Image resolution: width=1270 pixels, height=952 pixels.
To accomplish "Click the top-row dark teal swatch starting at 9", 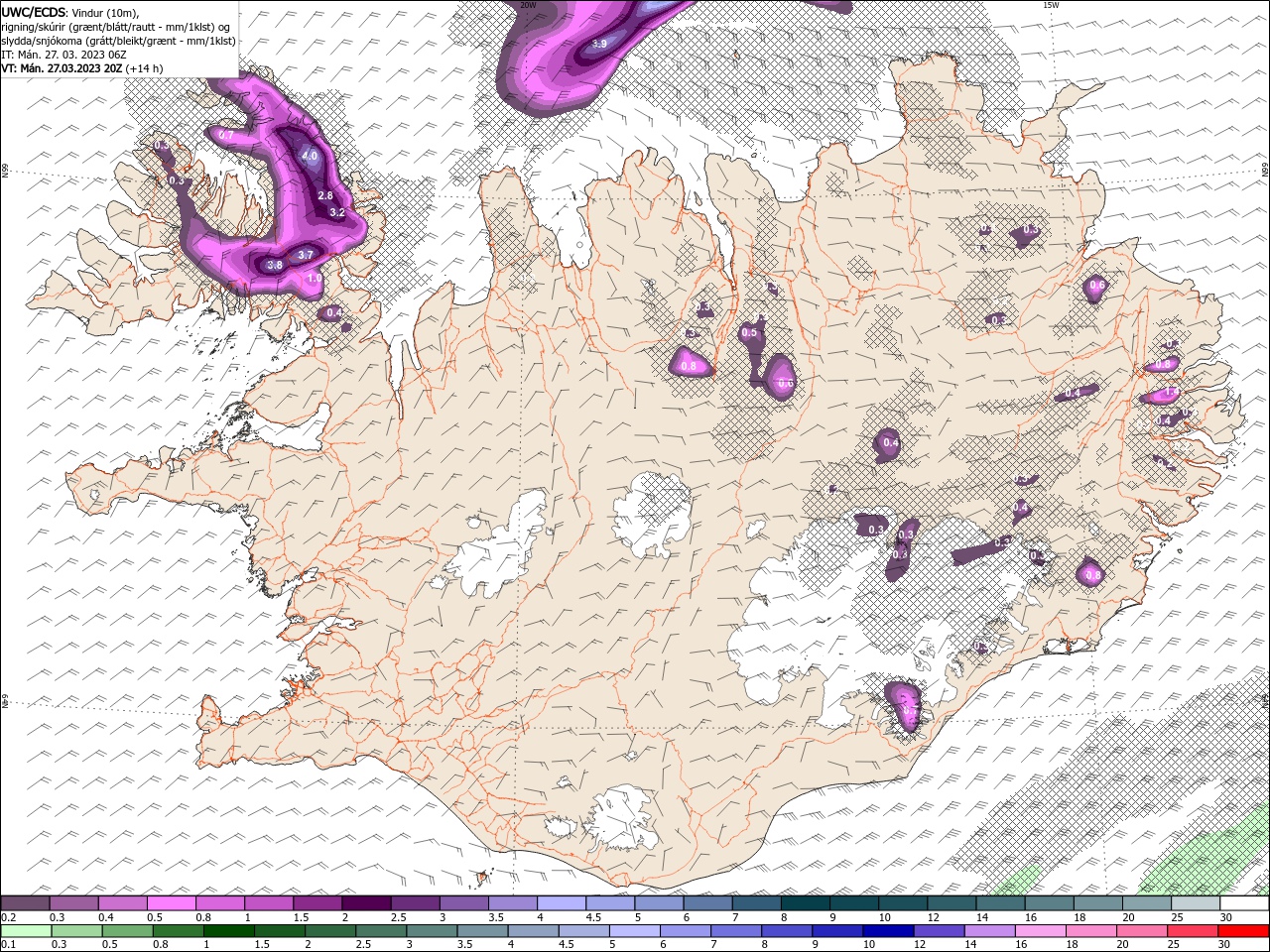I will point(853,903).
